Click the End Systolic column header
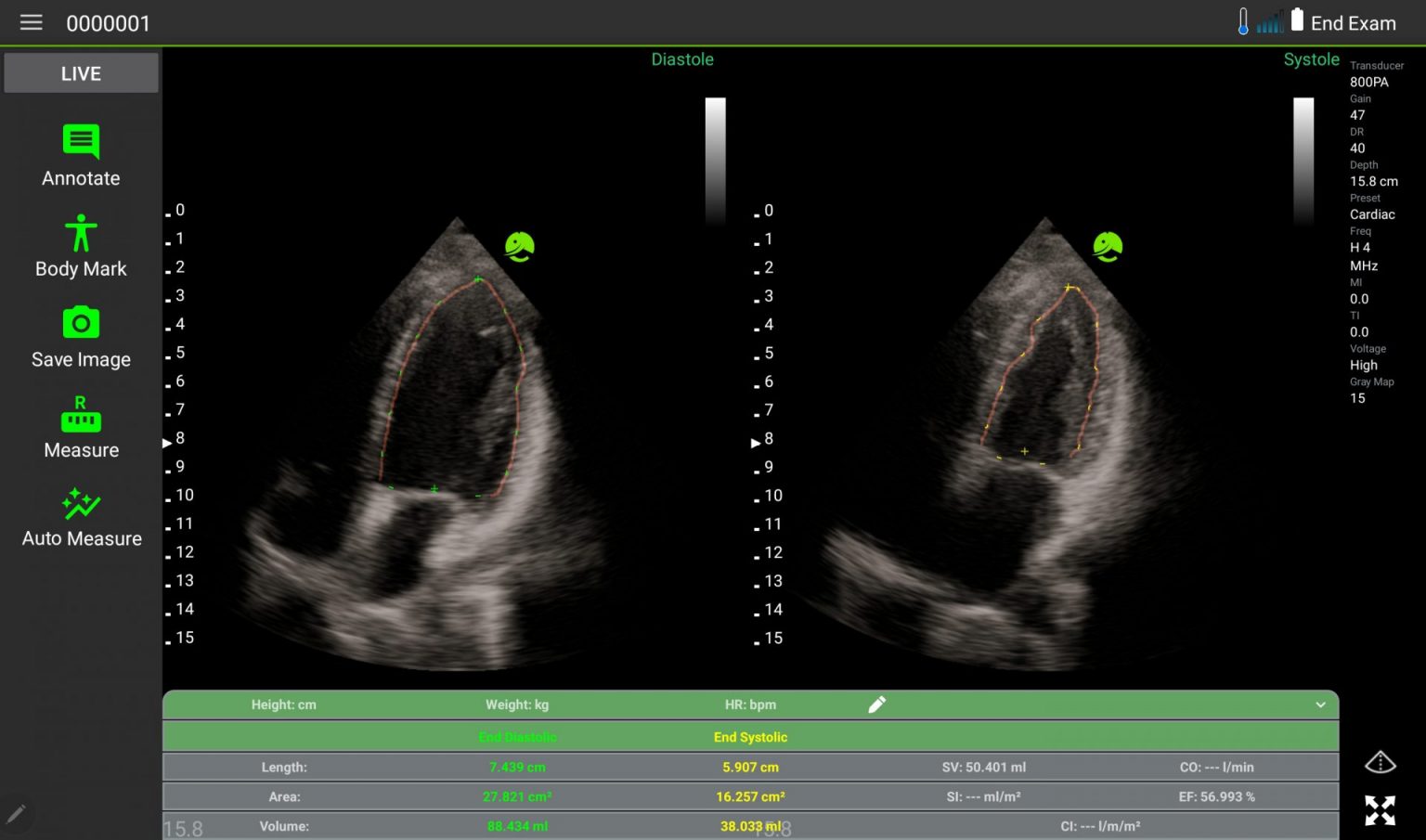Screen dimensions: 1426x840 coord(750,737)
